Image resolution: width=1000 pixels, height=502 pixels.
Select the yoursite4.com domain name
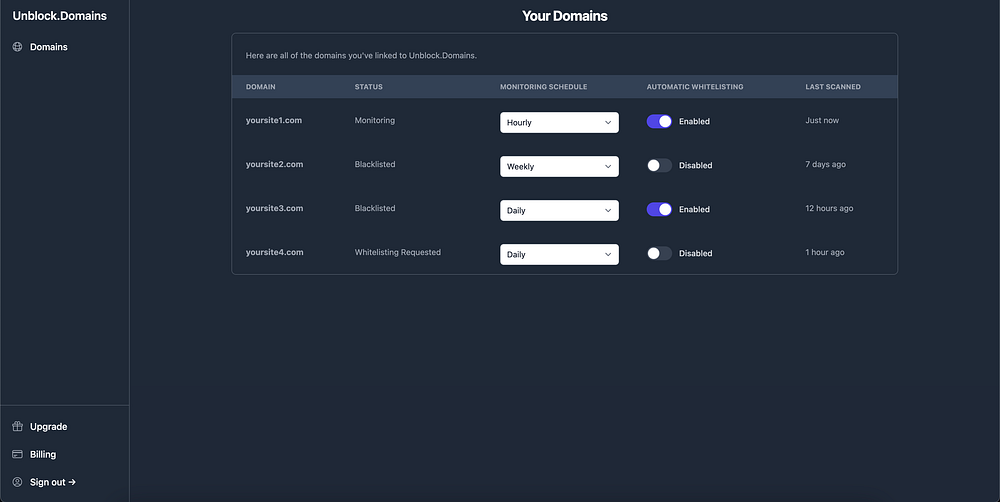coord(274,252)
